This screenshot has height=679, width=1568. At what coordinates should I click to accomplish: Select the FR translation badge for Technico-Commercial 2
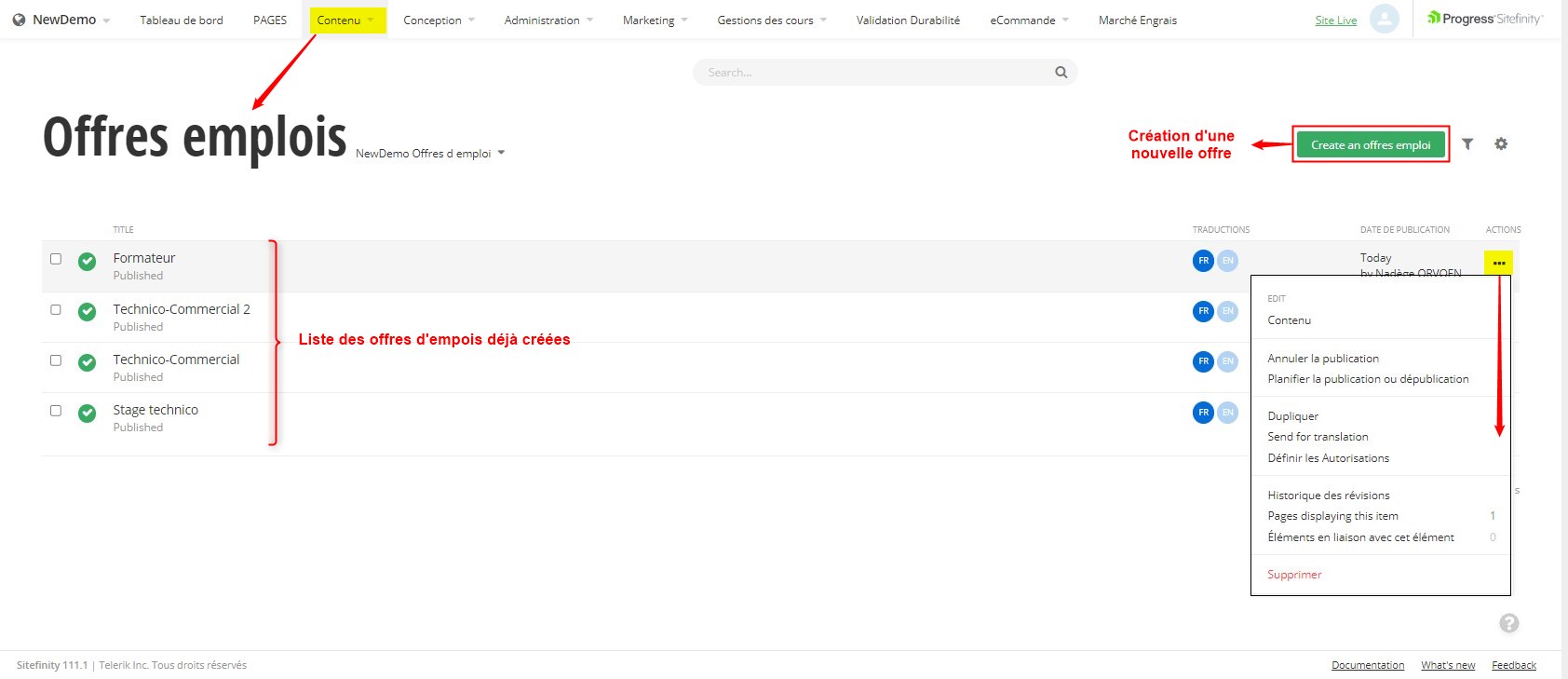pyautogui.click(x=1203, y=311)
